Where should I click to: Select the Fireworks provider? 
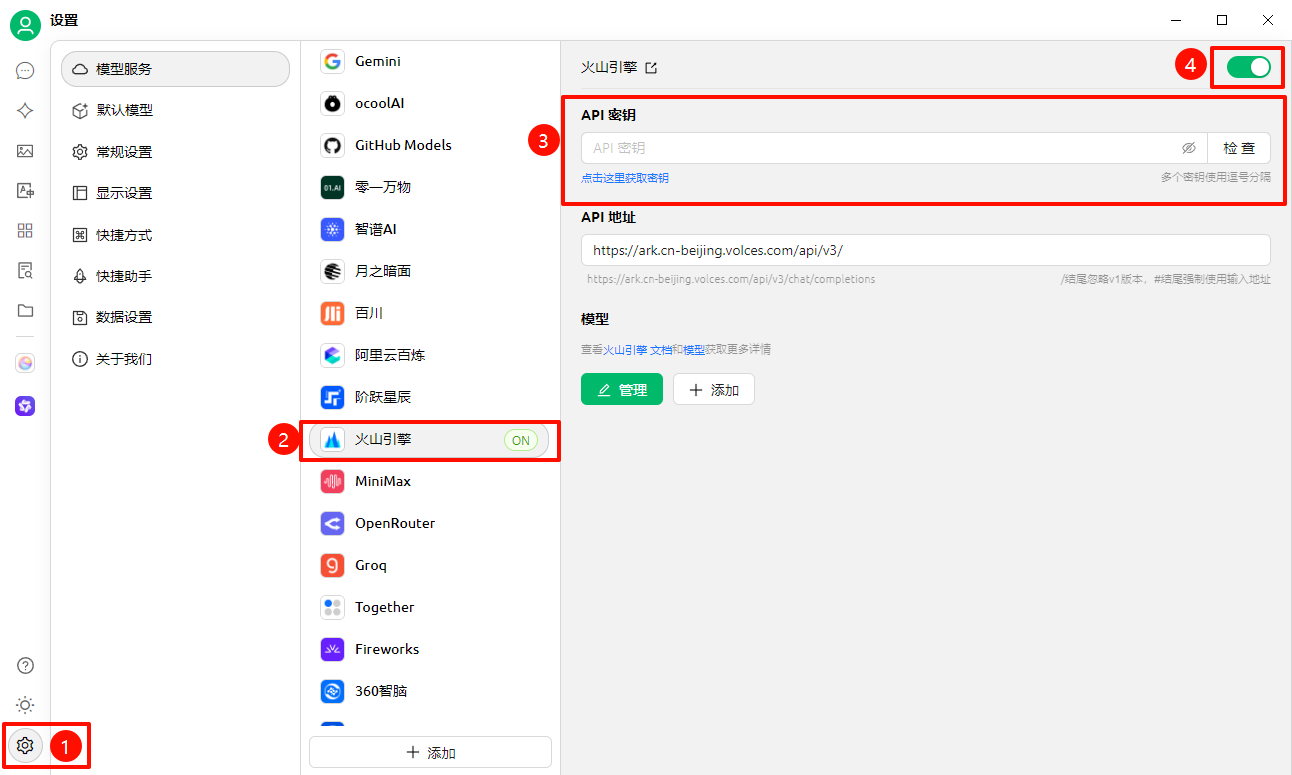tap(430, 649)
